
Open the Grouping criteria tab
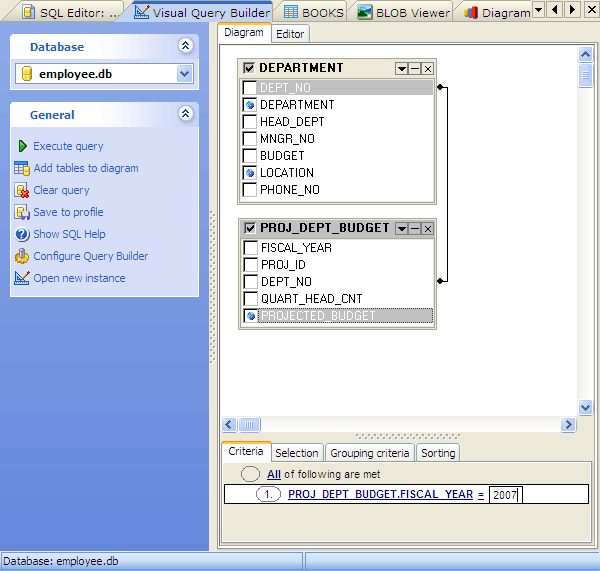tap(370, 453)
